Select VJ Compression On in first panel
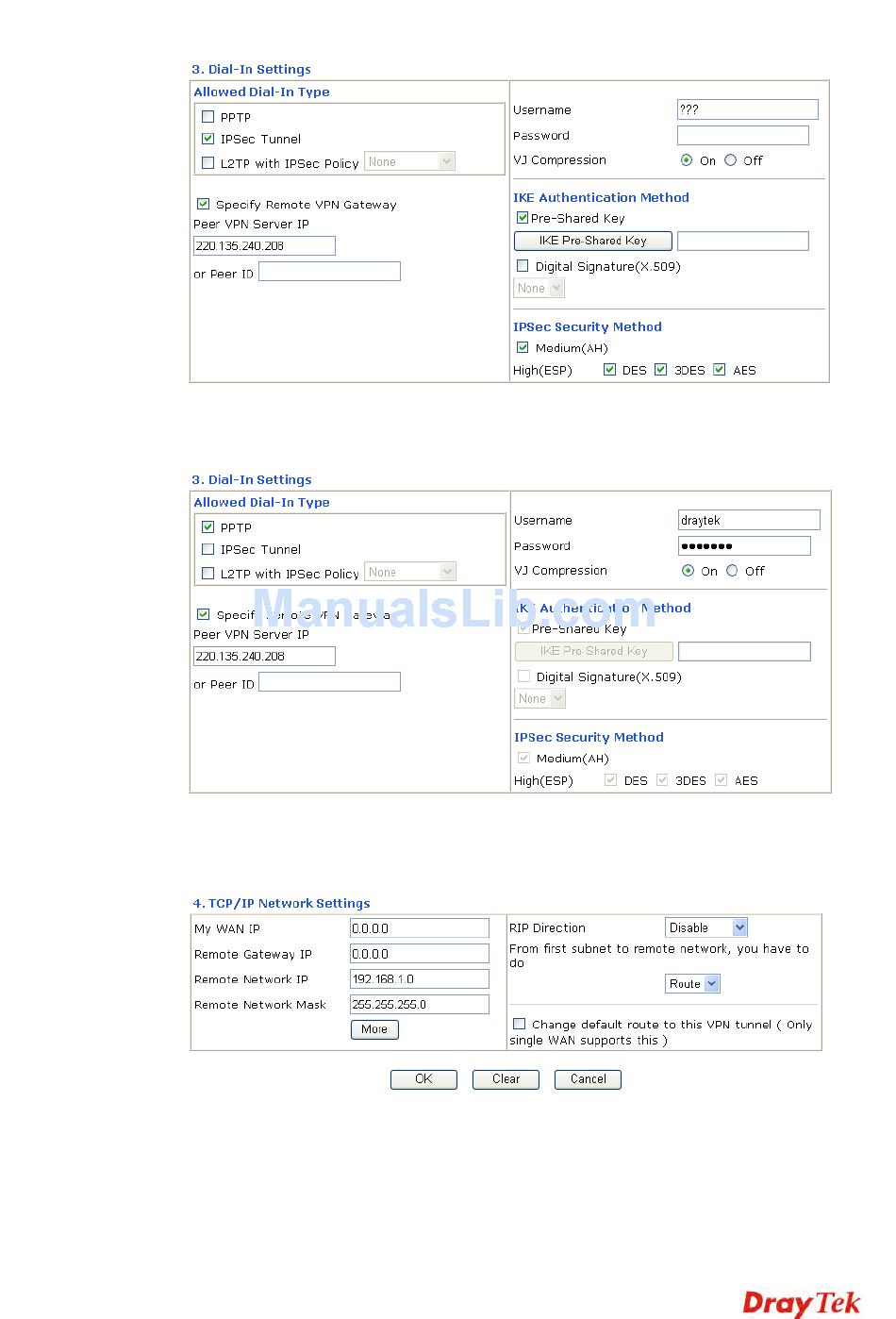 coord(687,160)
